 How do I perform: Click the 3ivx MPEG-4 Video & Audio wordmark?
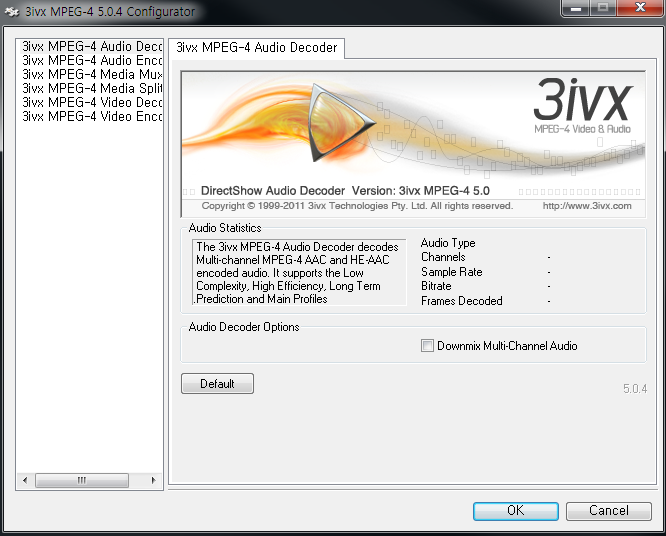point(582,106)
